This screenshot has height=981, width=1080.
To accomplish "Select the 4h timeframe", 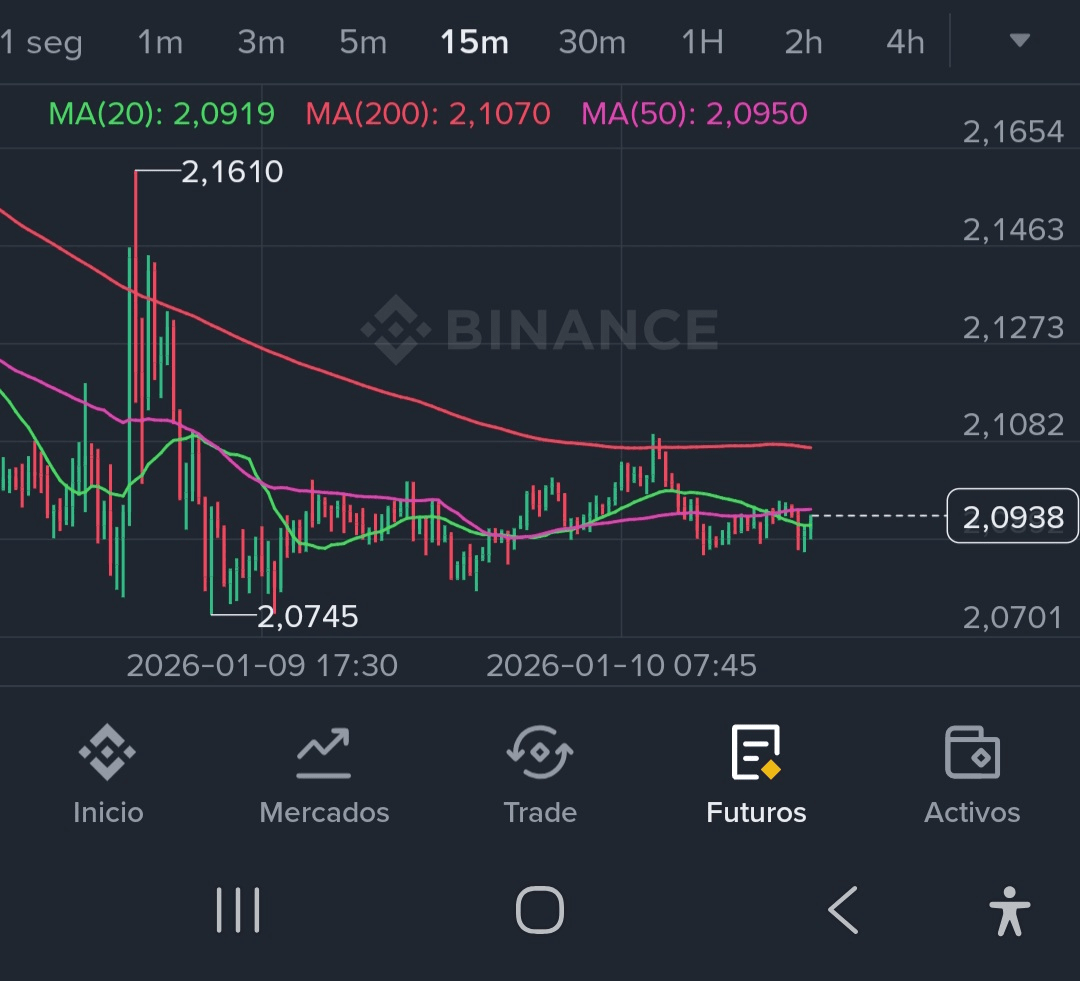I will pyautogui.click(x=905, y=42).
